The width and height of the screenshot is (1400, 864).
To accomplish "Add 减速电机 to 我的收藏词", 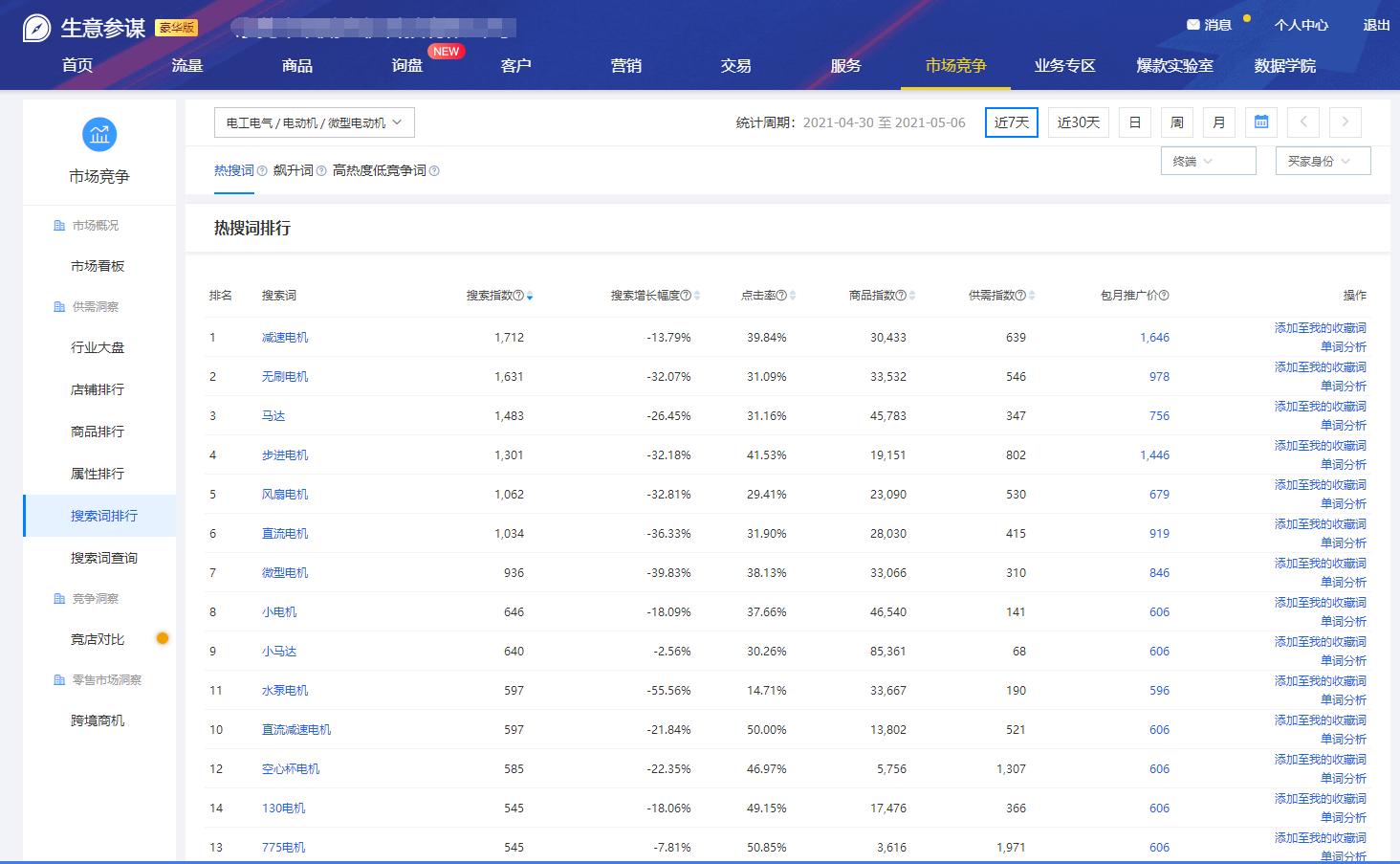I will coord(1320,327).
